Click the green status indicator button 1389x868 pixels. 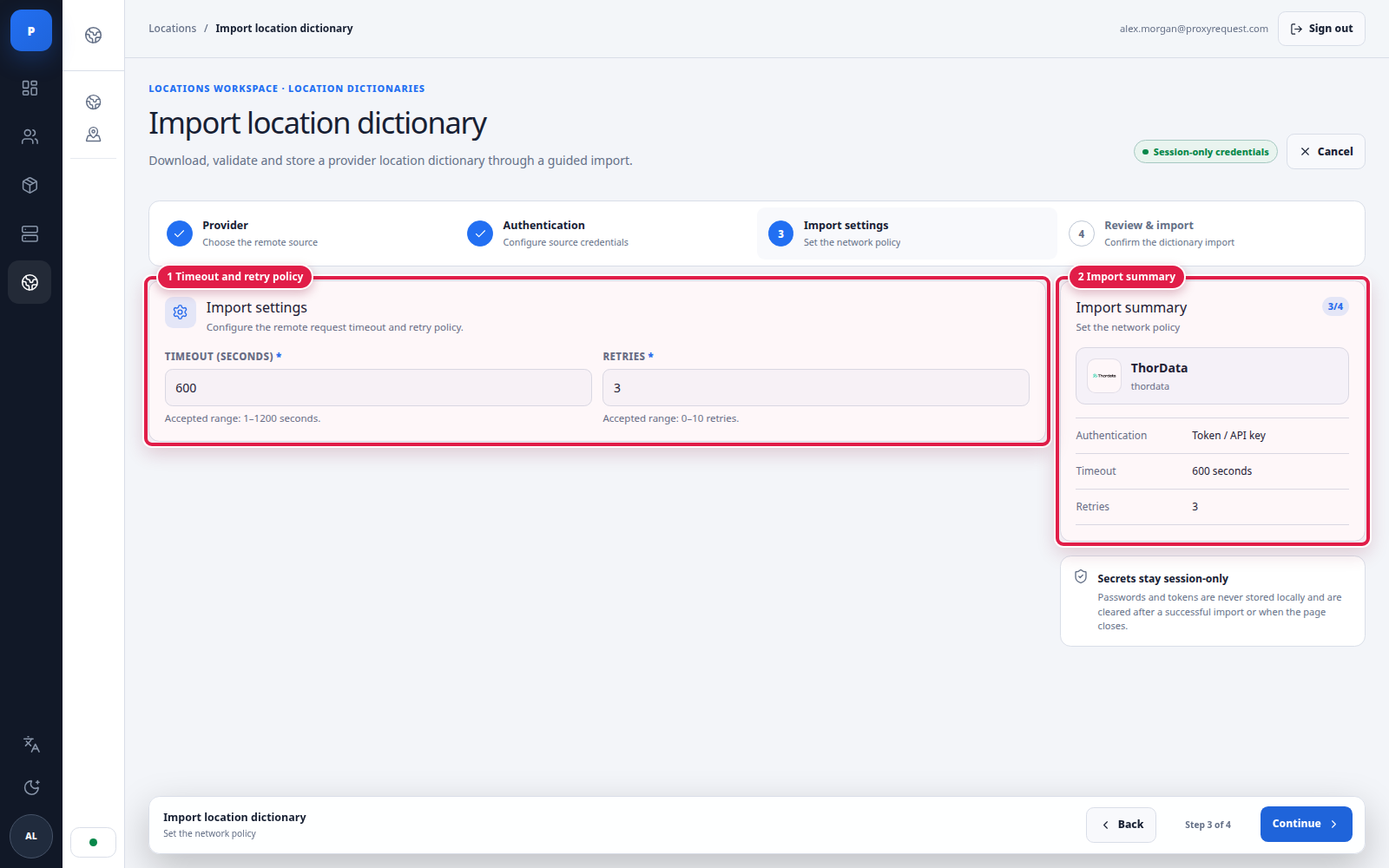pyautogui.click(x=93, y=842)
